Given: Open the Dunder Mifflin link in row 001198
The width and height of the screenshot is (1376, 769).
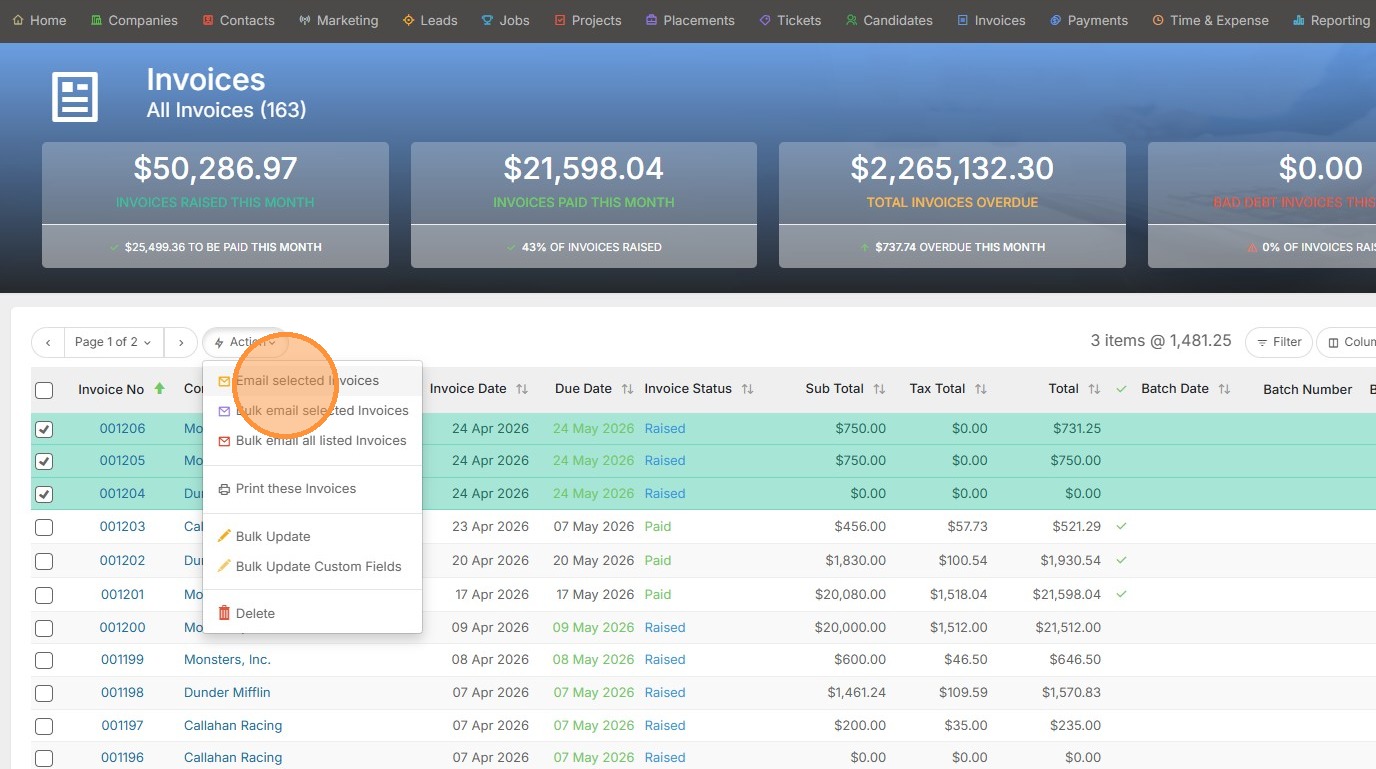Looking at the screenshot, I should 227,693.
